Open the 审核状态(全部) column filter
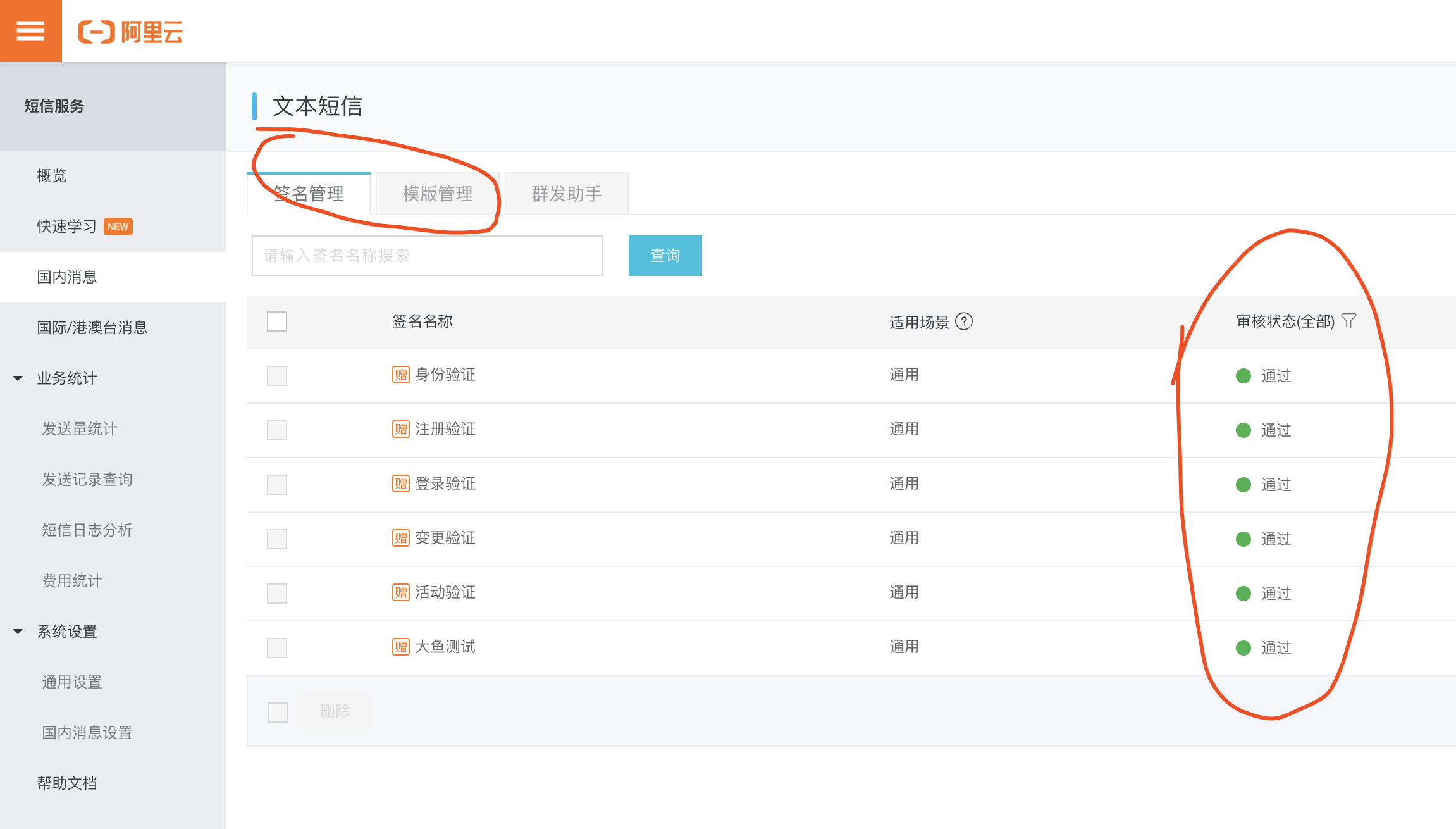Image resolution: width=1456 pixels, height=829 pixels. click(1285, 321)
